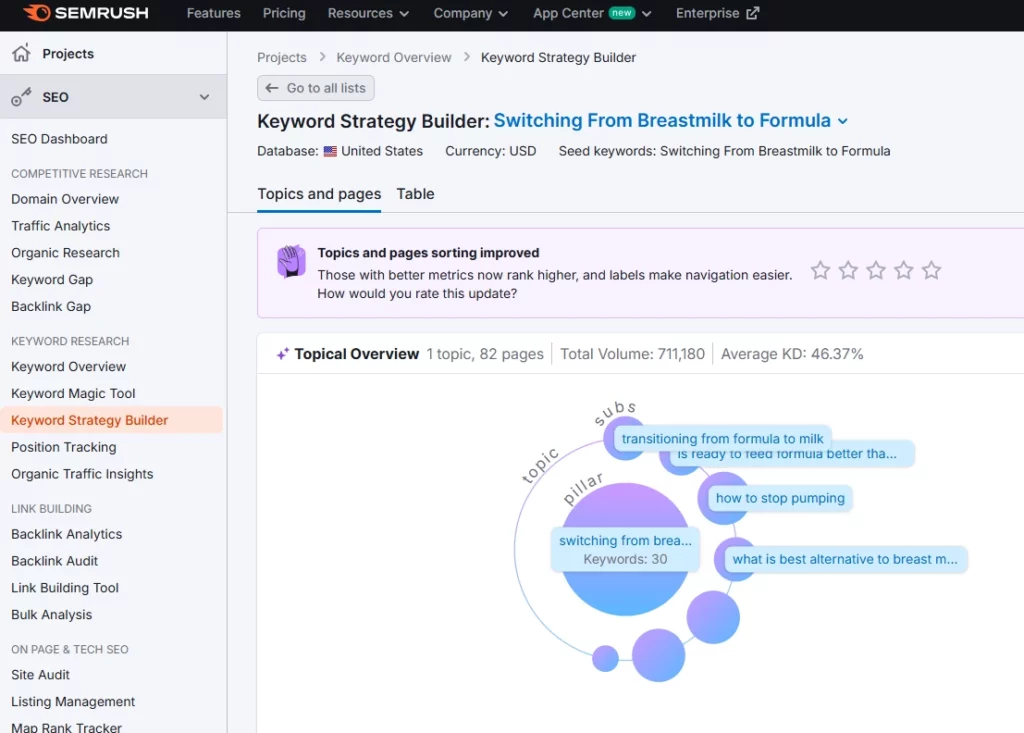This screenshot has height=733, width=1024.
Task: Click 'Currency: USD' text
Action: (x=490, y=151)
